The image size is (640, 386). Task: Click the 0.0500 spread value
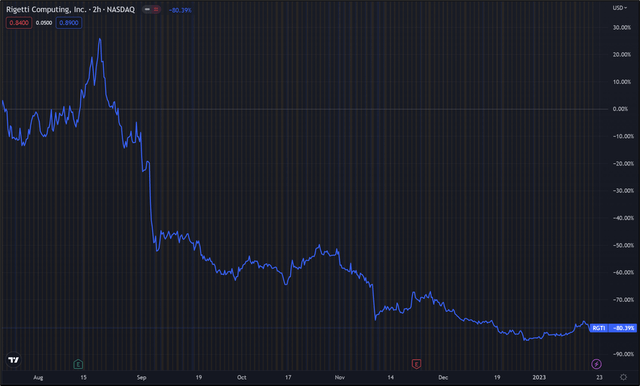coord(44,23)
